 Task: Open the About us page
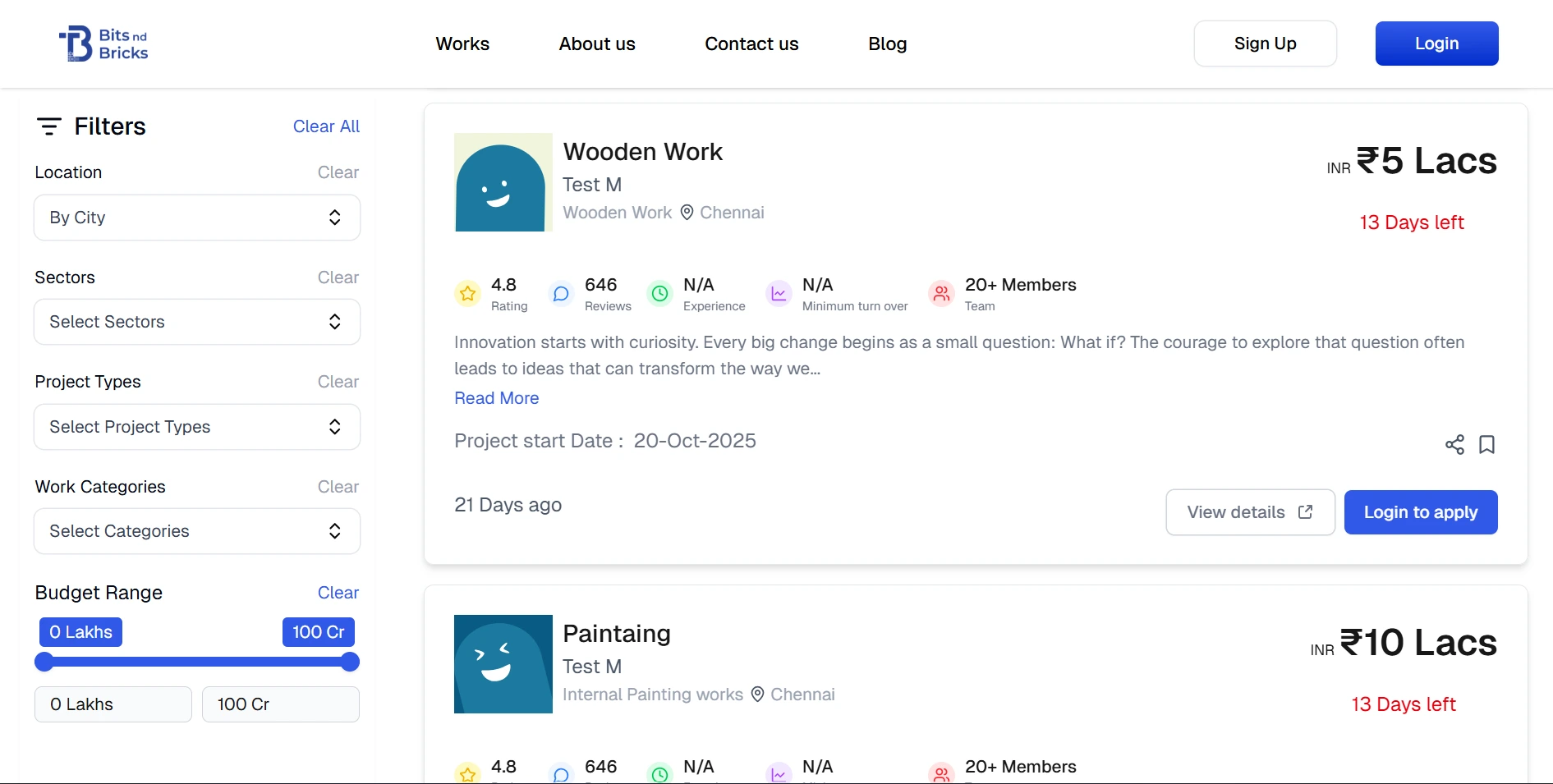point(597,44)
